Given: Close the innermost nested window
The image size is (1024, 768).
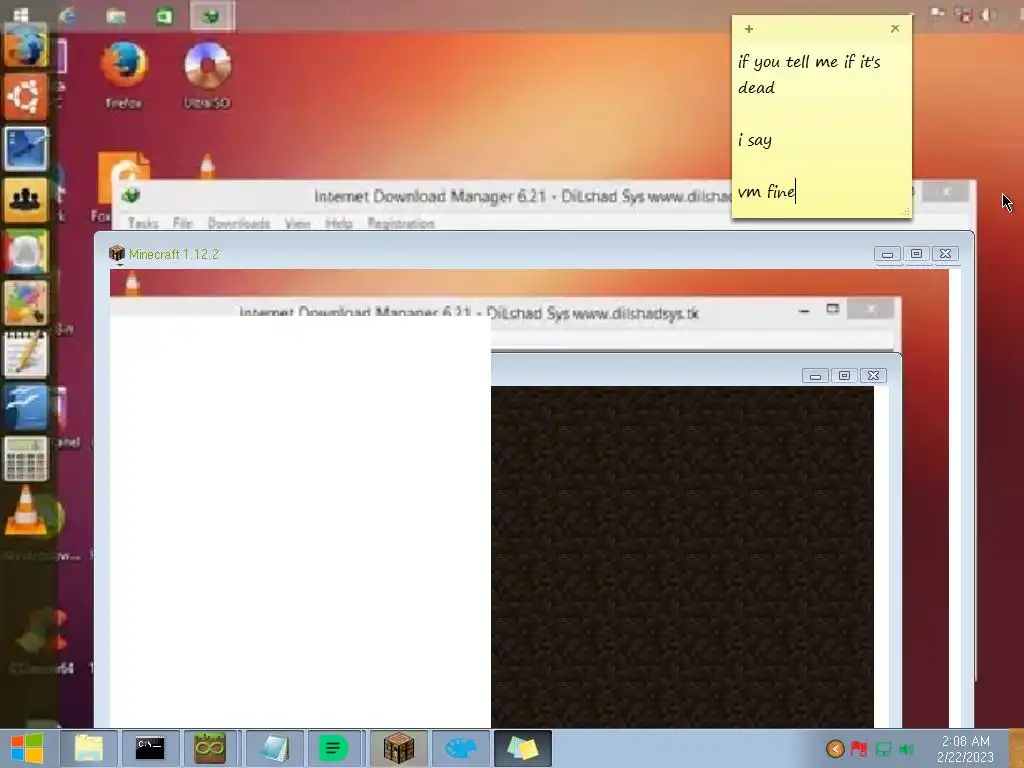Looking at the screenshot, I should (x=873, y=376).
